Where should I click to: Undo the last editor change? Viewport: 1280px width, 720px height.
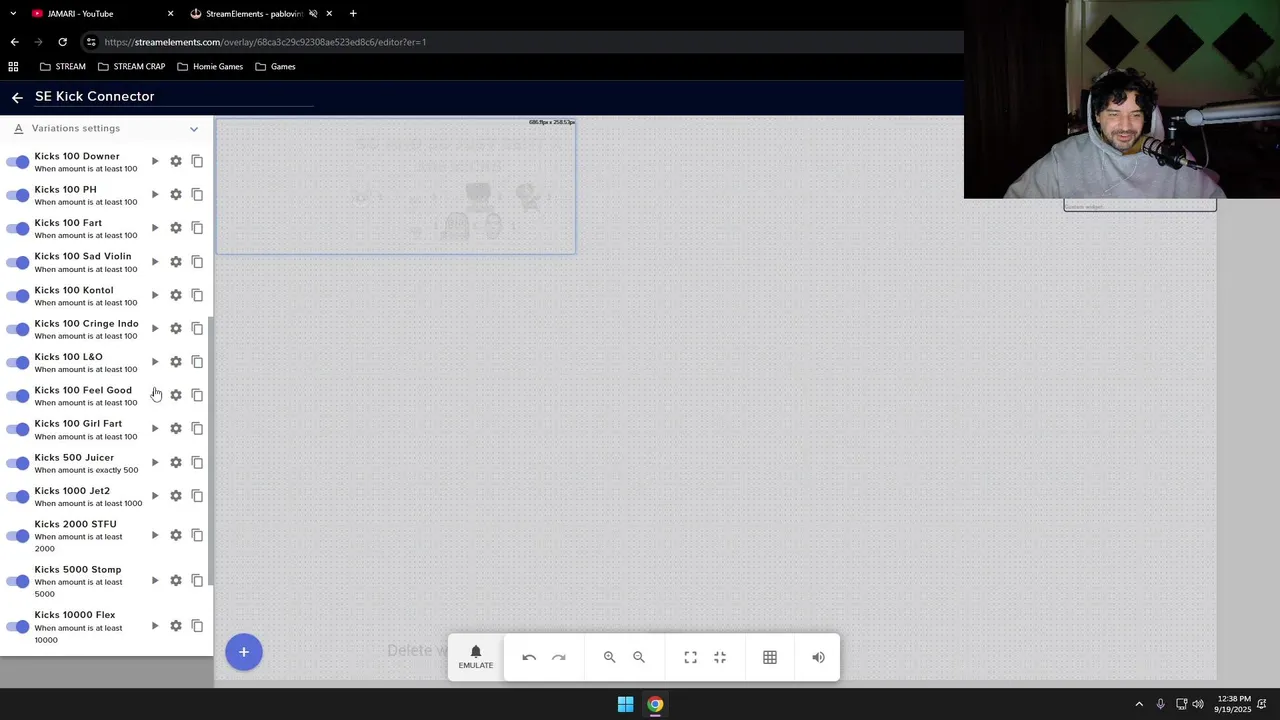point(529,657)
